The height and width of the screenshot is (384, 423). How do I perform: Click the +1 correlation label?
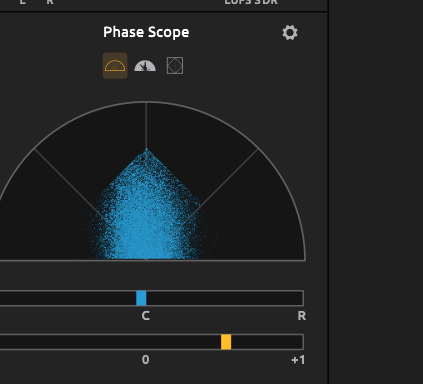[x=298, y=360]
